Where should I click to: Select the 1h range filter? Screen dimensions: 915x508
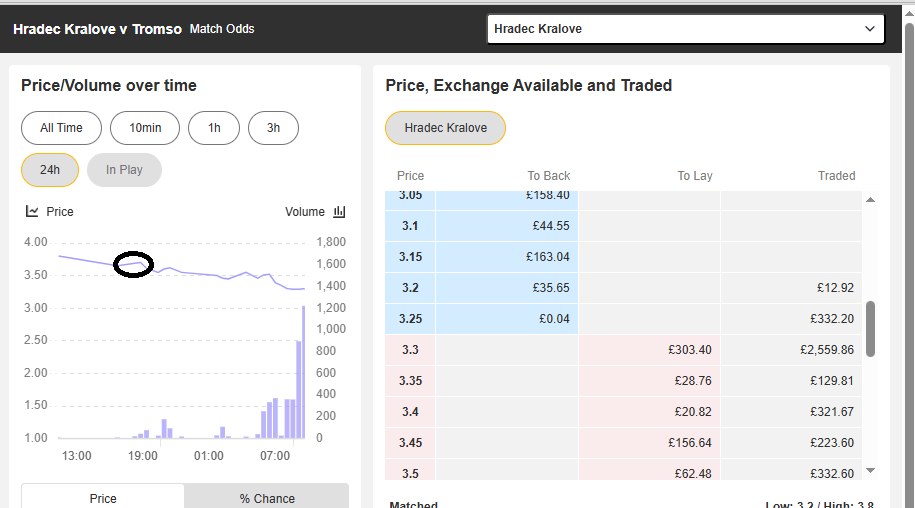pyautogui.click(x=214, y=128)
